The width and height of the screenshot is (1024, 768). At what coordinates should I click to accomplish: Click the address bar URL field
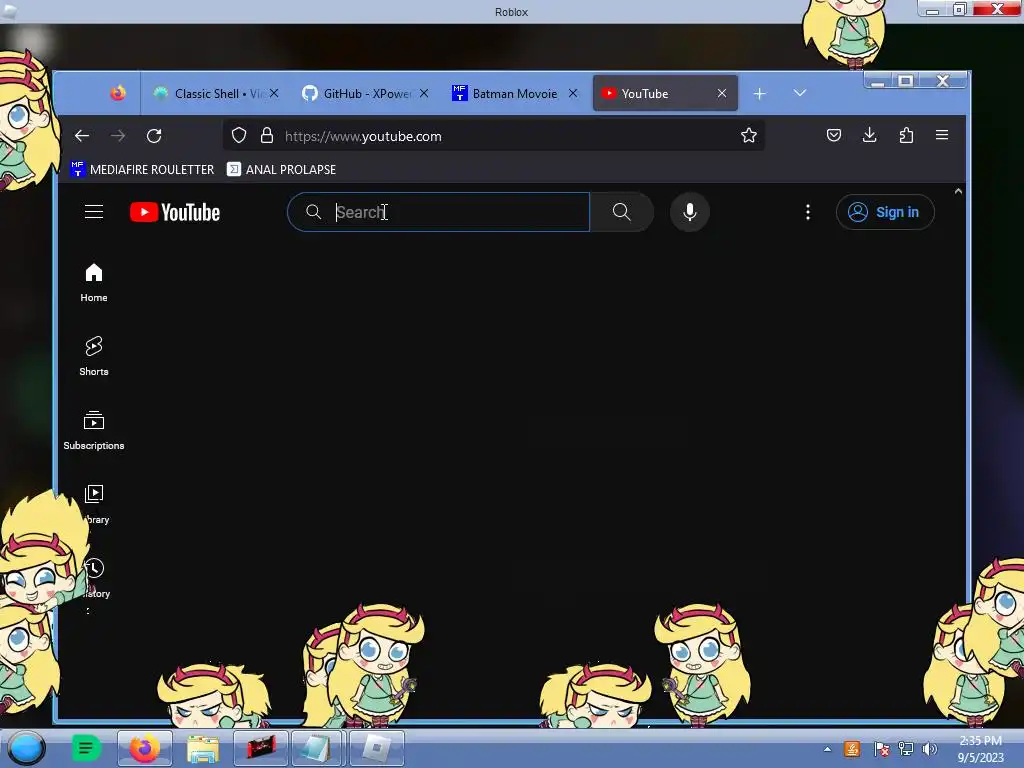click(494, 136)
